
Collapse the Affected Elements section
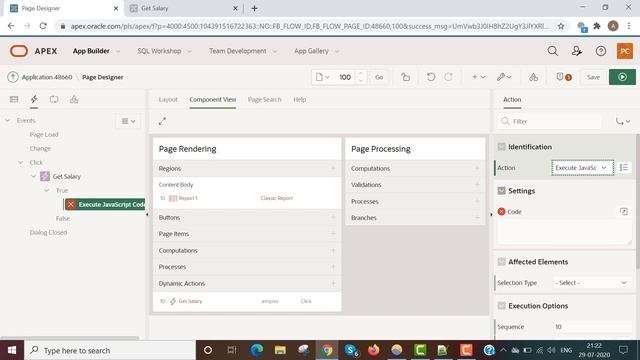click(501, 262)
